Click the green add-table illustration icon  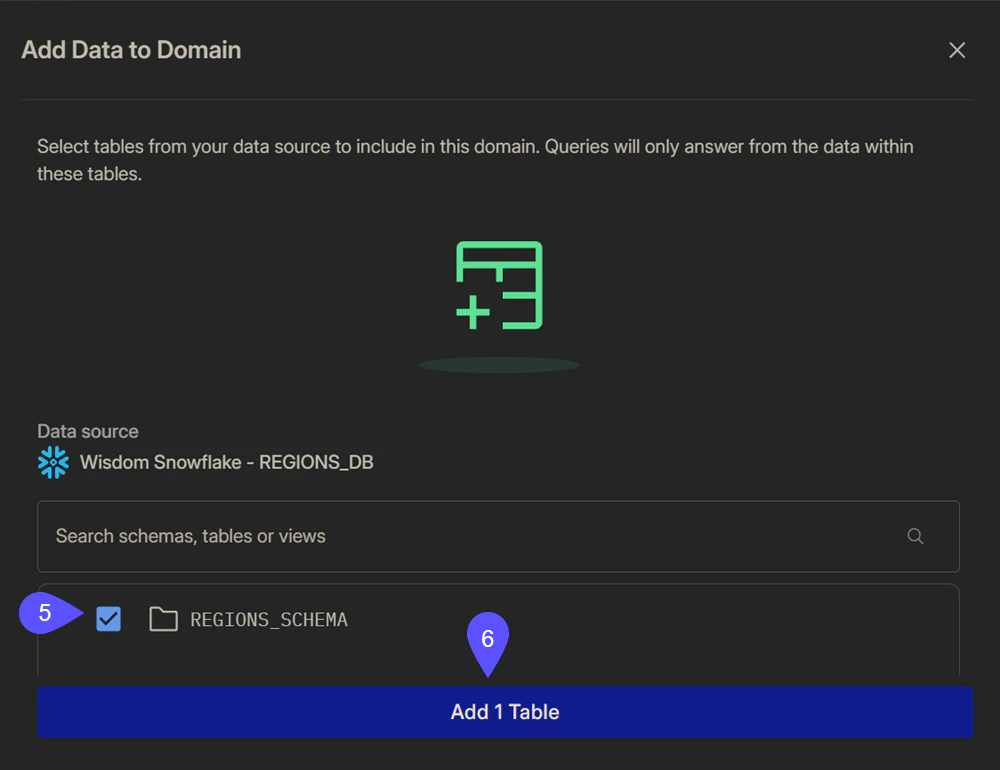coord(499,285)
